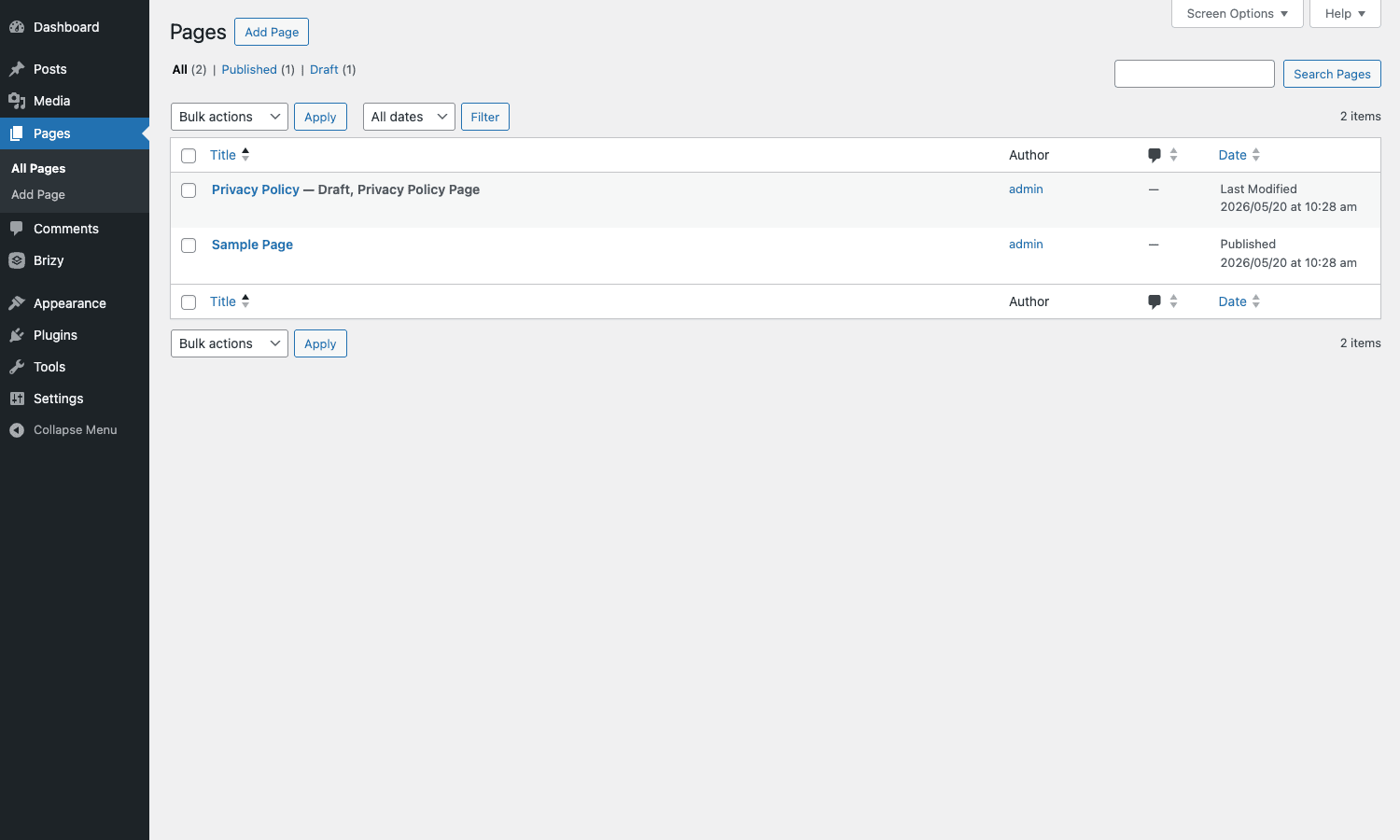Click the Appearance paintbrush icon

17,303
